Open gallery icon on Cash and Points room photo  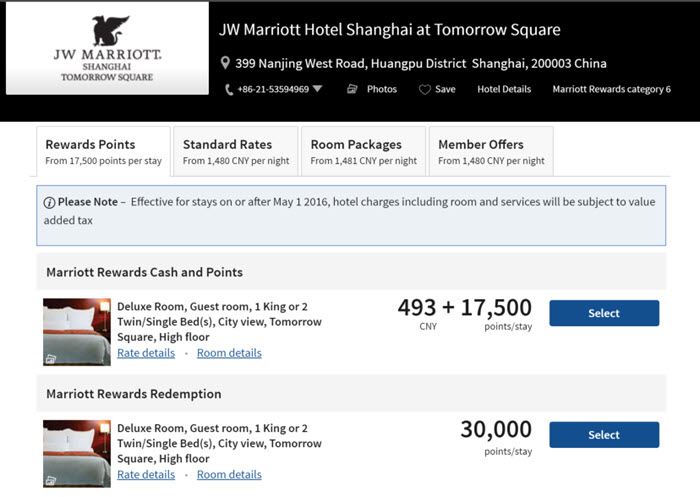click(x=51, y=359)
